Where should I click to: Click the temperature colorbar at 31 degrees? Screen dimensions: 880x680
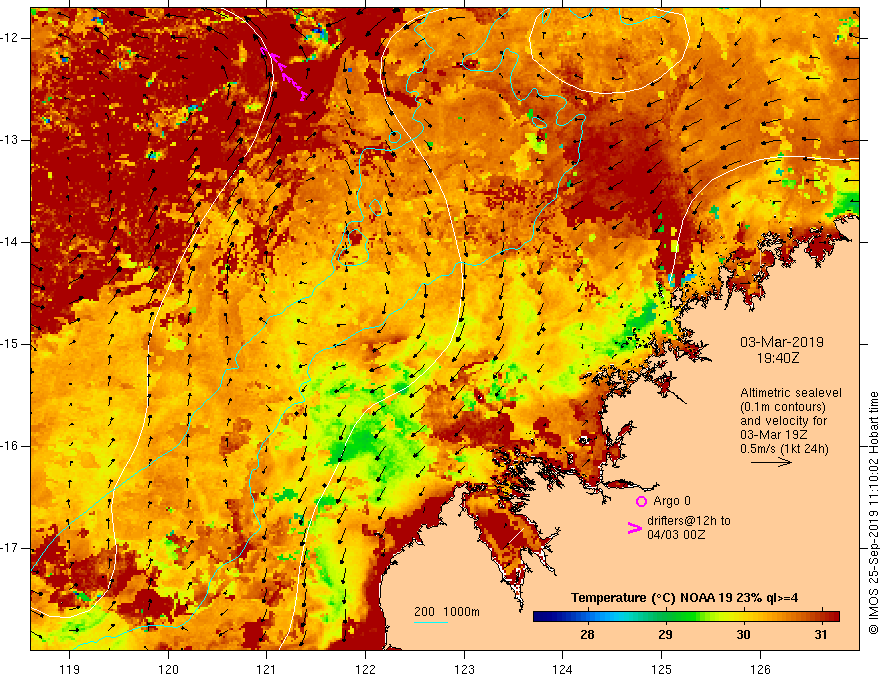(821, 617)
